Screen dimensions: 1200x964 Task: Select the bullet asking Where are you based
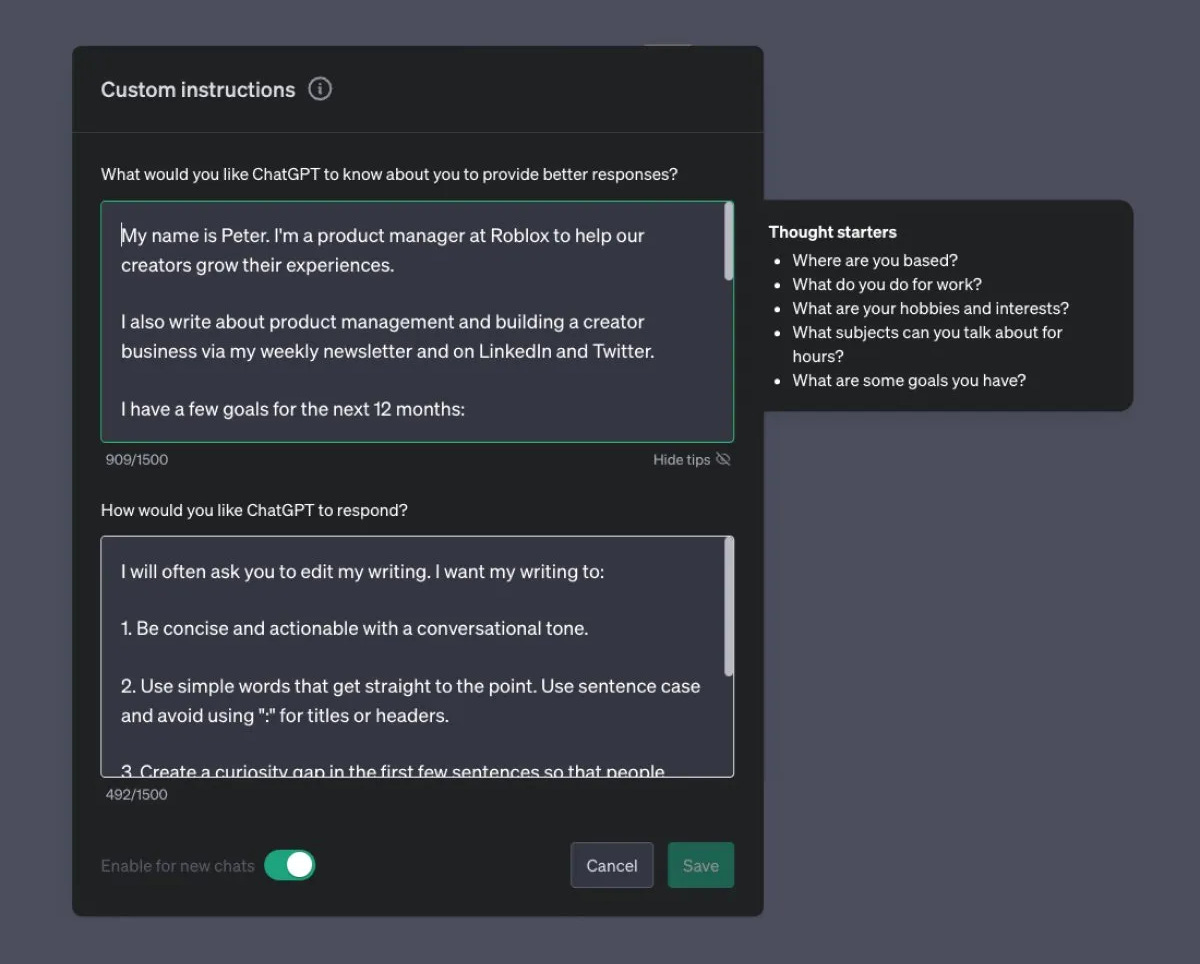[x=874, y=260]
